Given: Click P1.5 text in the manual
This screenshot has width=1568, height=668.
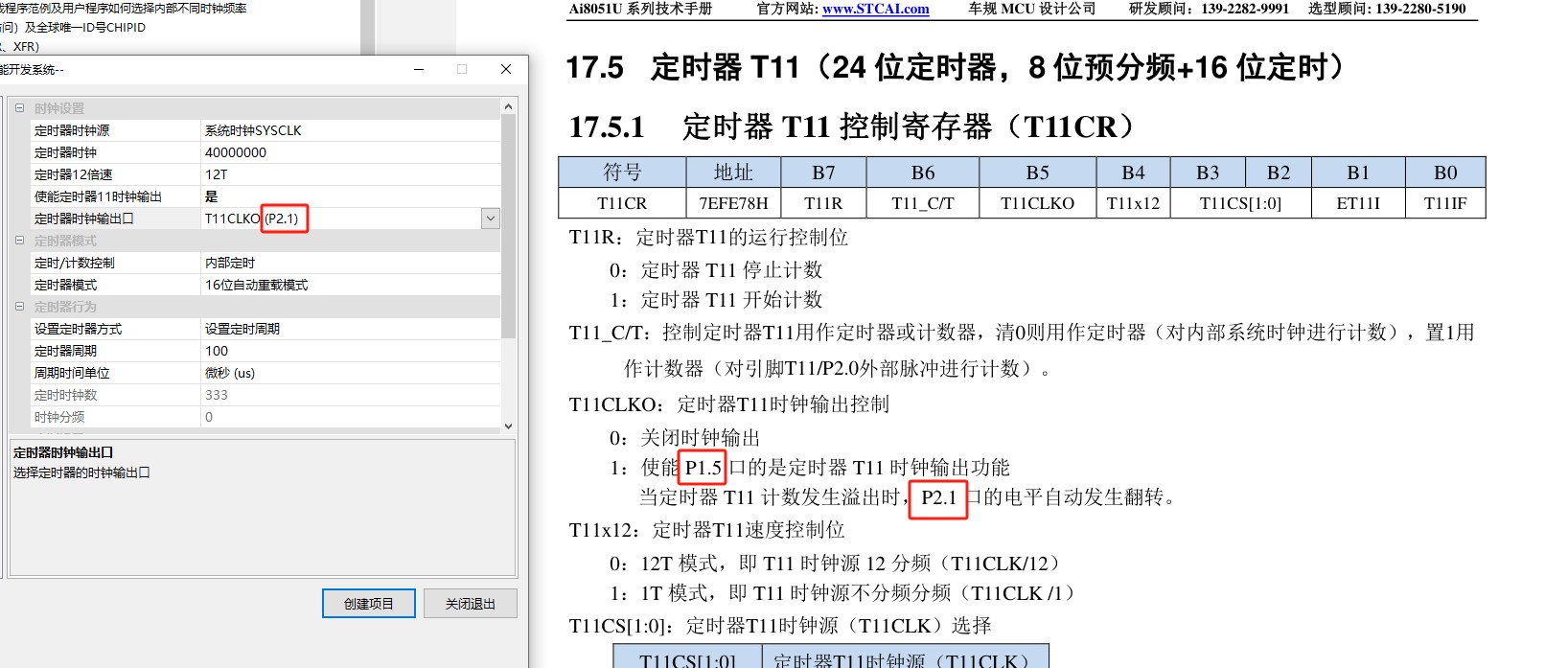Looking at the screenshot, I should [x=703, y=468].
